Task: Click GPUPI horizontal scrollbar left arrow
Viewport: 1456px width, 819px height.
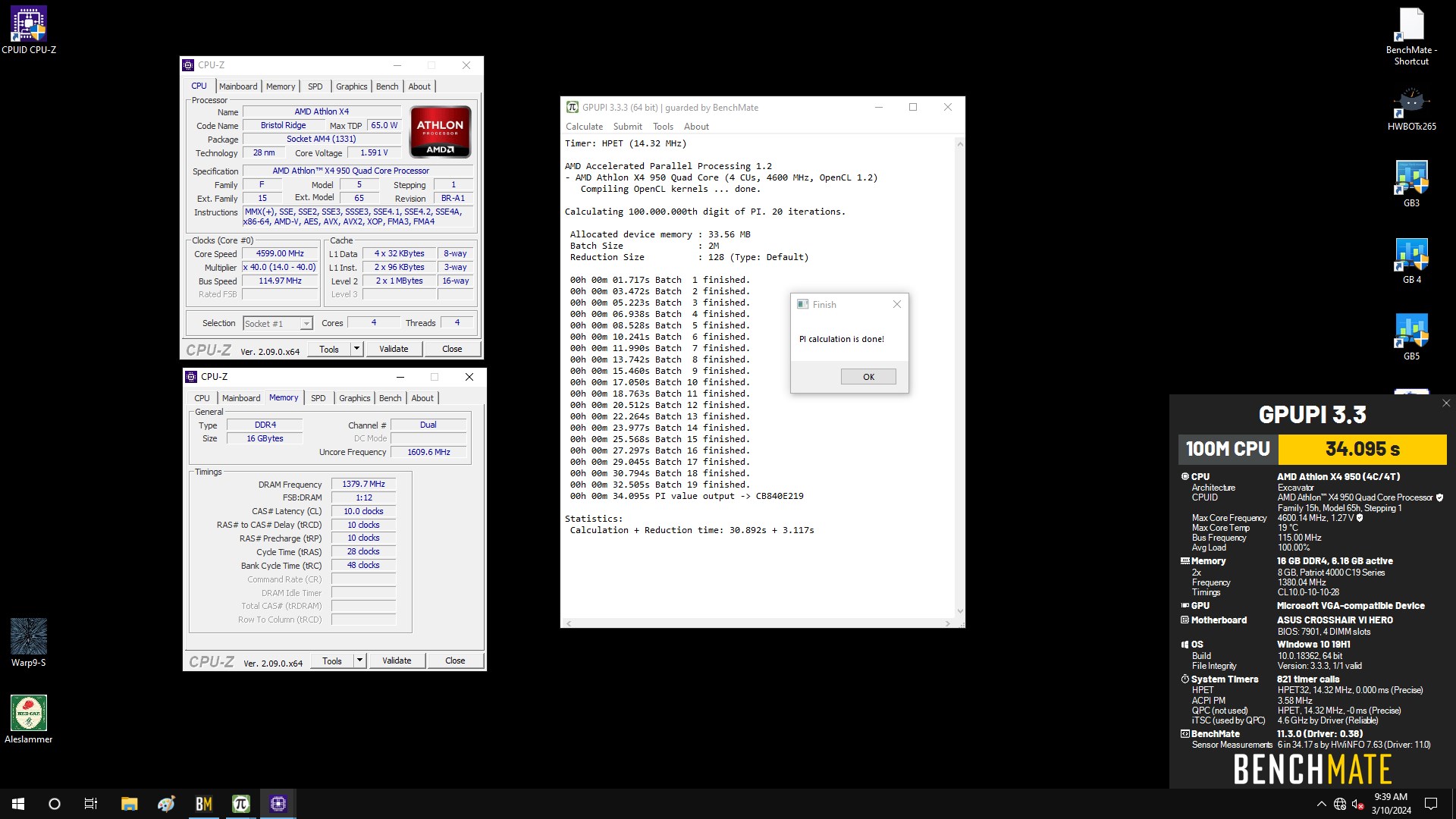Action: tap(570, 623)
